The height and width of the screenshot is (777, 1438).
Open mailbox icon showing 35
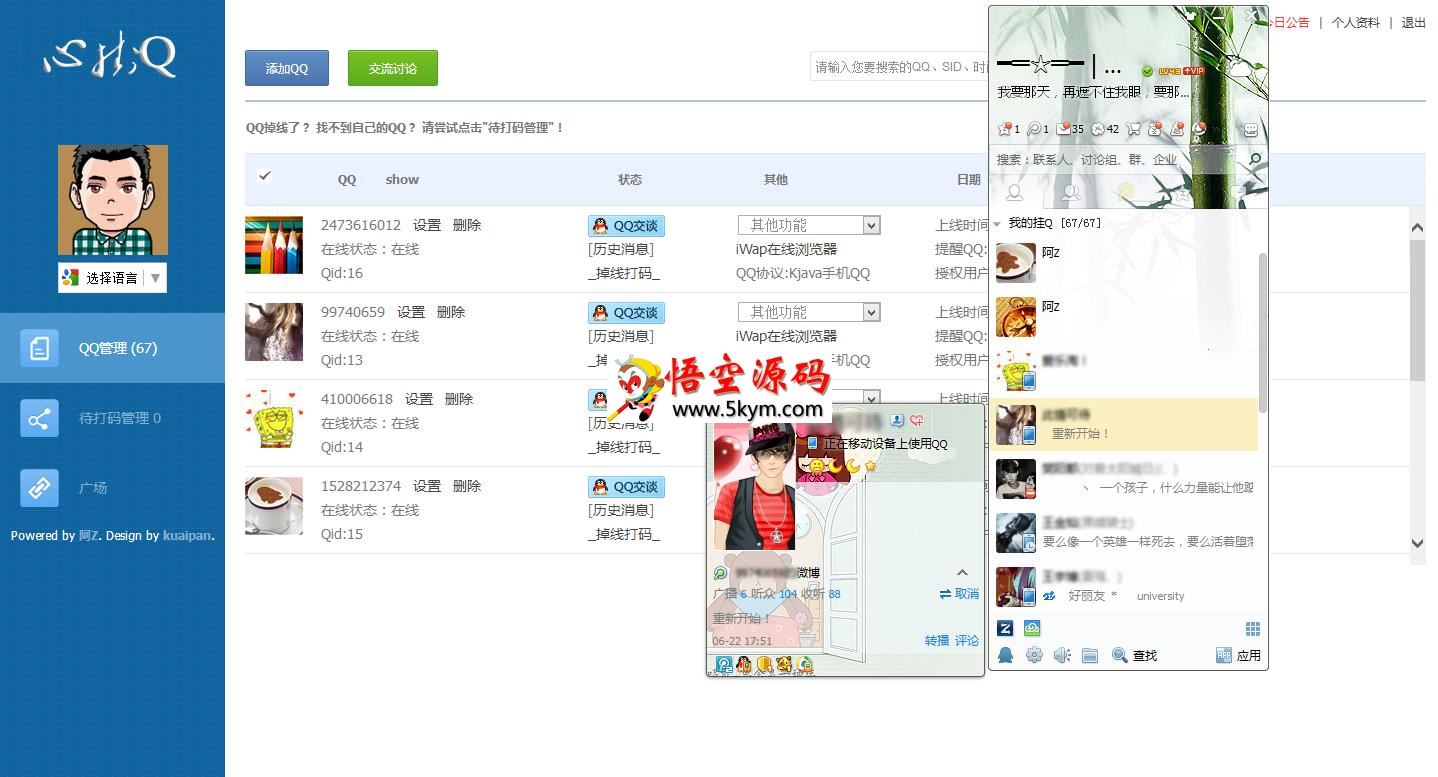pos(1063,129)
